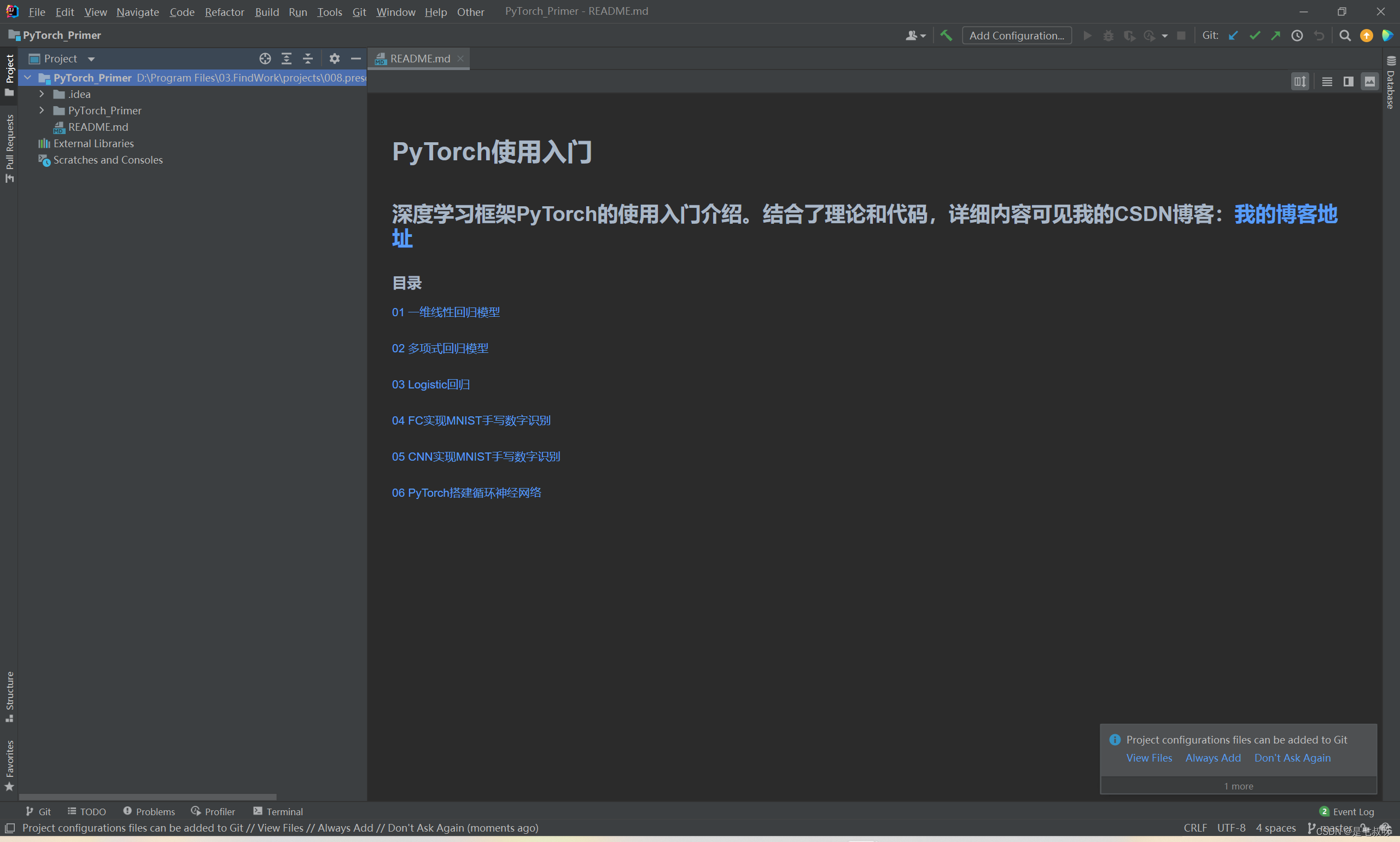Image resolution: width=1400 pixels, height=842 pixels.
Task: Open link 01 一维线性回归模型
Action: coord(446,312)
